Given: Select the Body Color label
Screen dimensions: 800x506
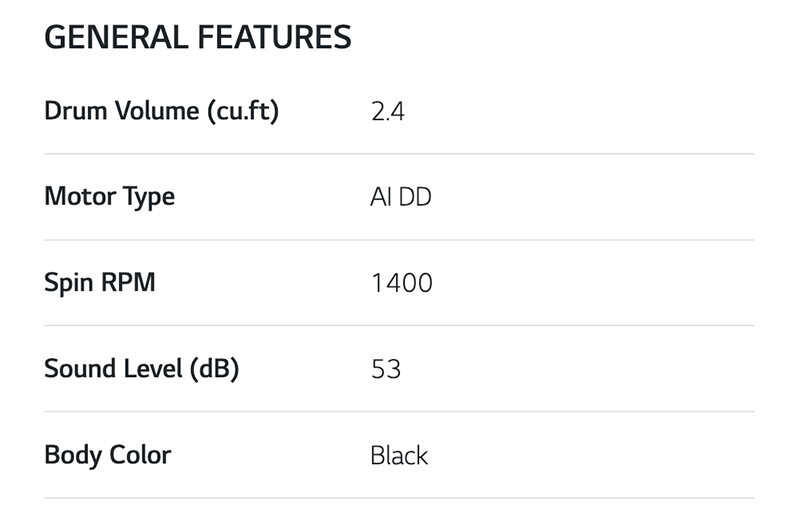Looking at the screenshot, I should pyautogui.click(x=108, y=455).
